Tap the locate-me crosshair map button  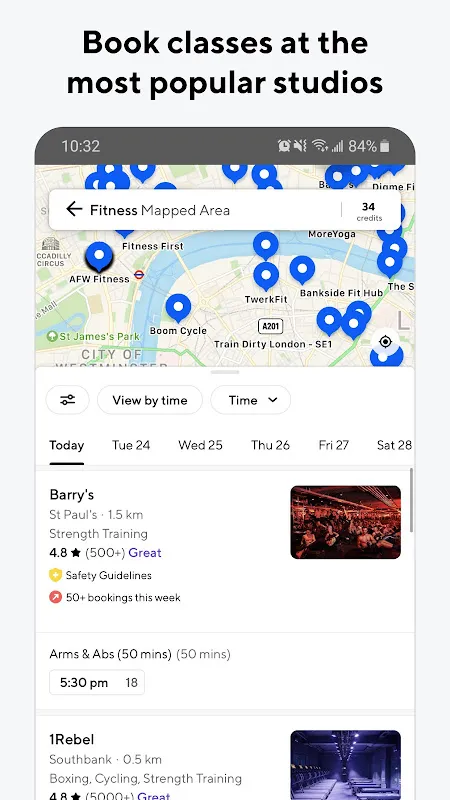click(x=386, y=341)
